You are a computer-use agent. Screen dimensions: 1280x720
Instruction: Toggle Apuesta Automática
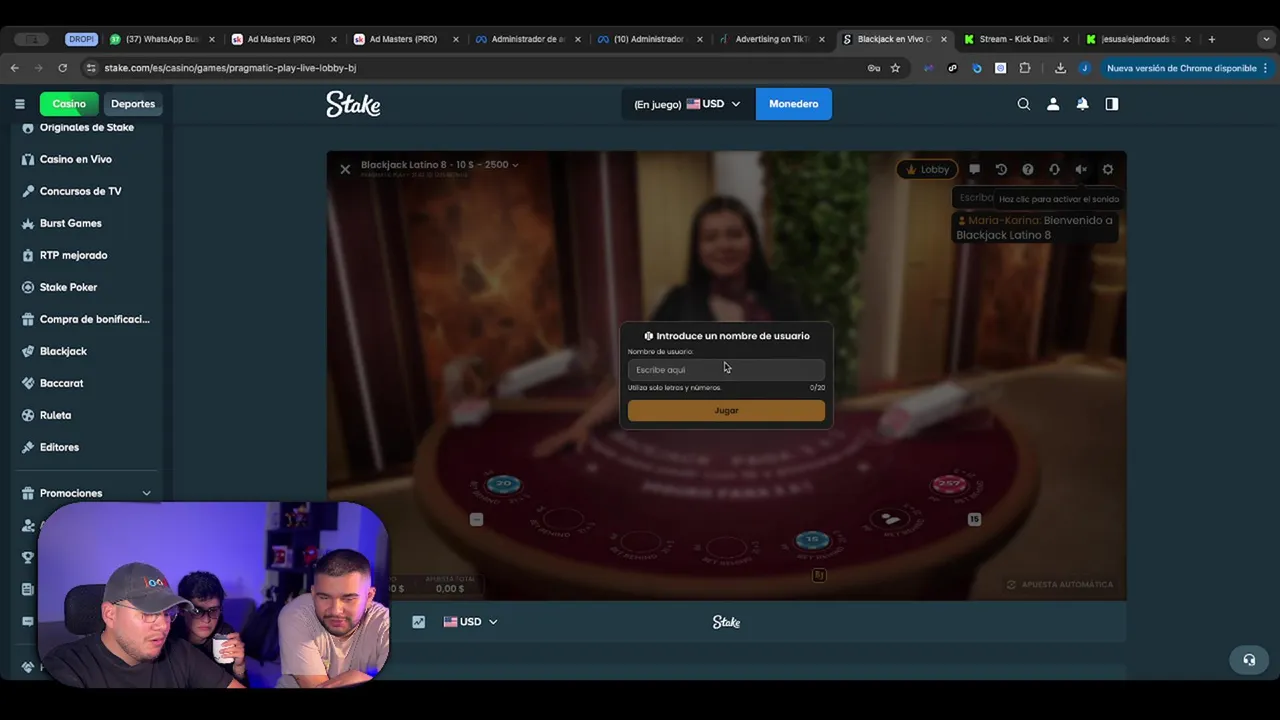[1060, 584]
